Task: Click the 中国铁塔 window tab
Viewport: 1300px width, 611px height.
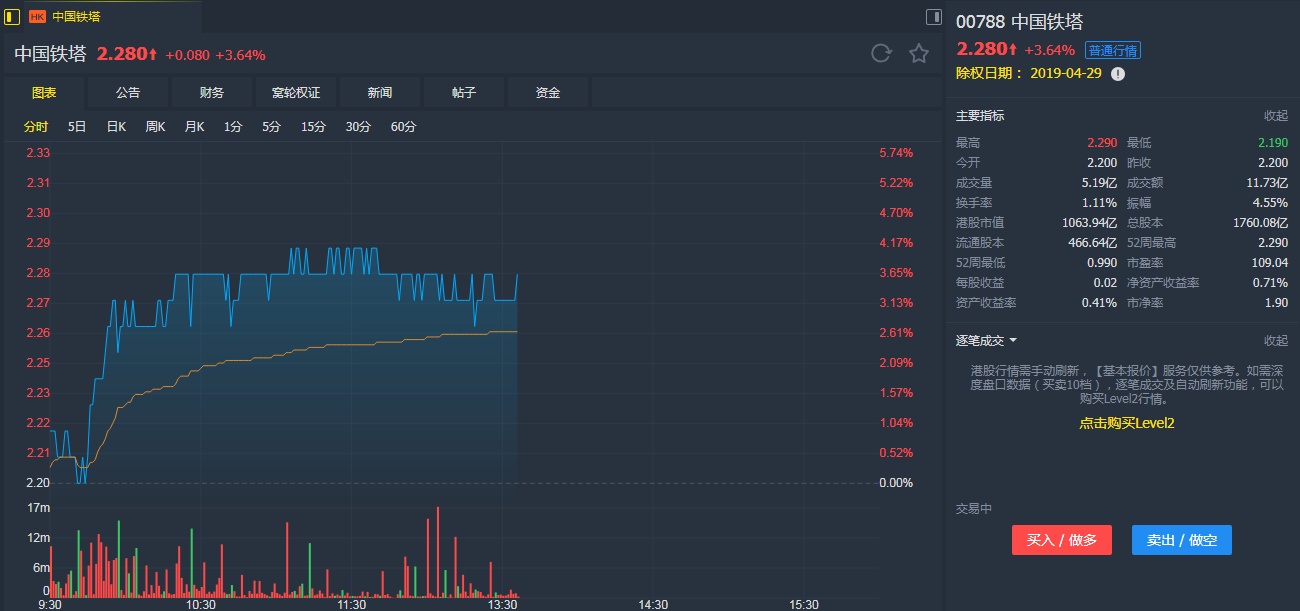Action: point(76,17)
